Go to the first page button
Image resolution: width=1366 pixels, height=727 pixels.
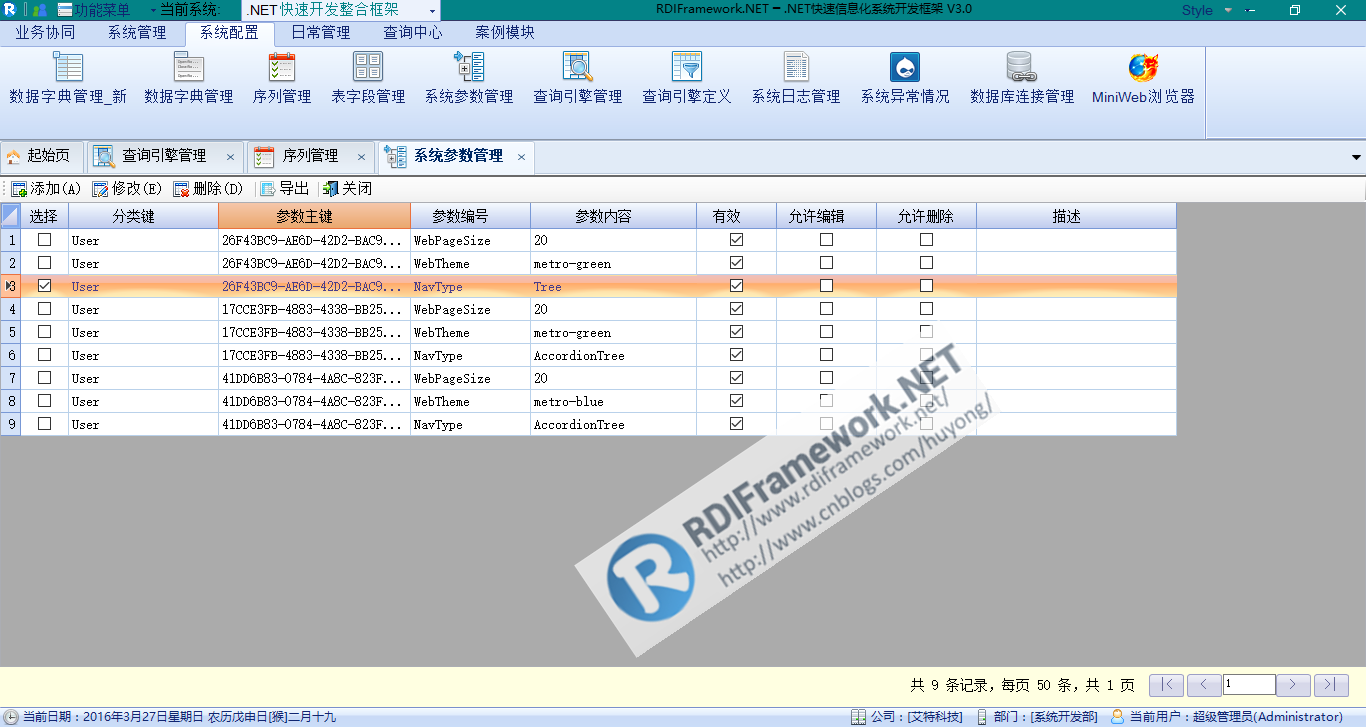[1167, 685]
